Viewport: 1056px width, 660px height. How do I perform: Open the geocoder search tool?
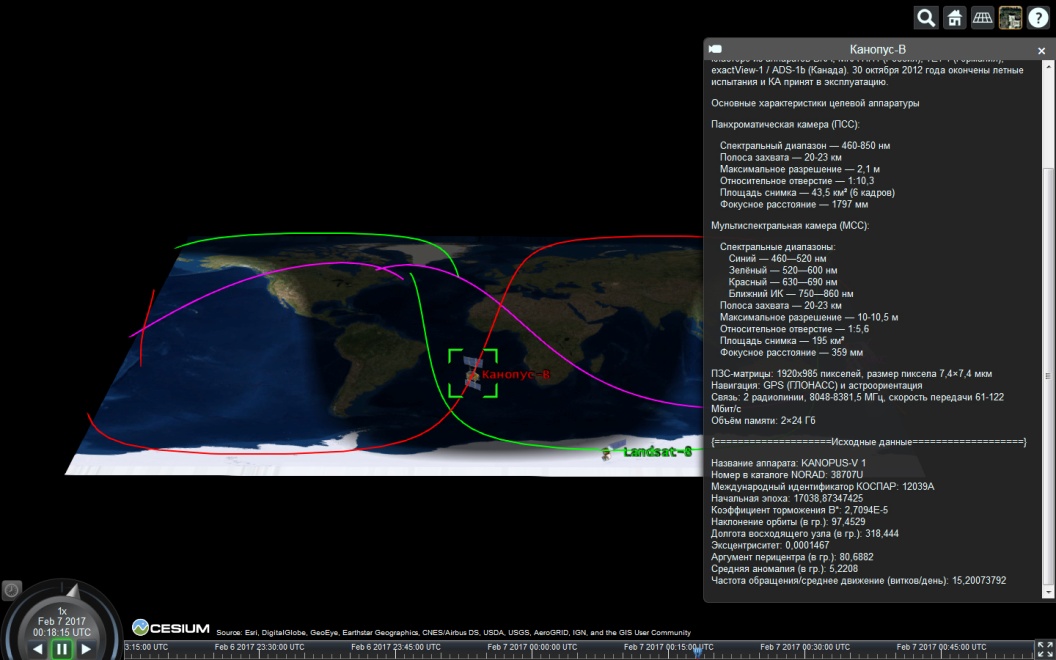pyautogui.click(x=926, y=18)
